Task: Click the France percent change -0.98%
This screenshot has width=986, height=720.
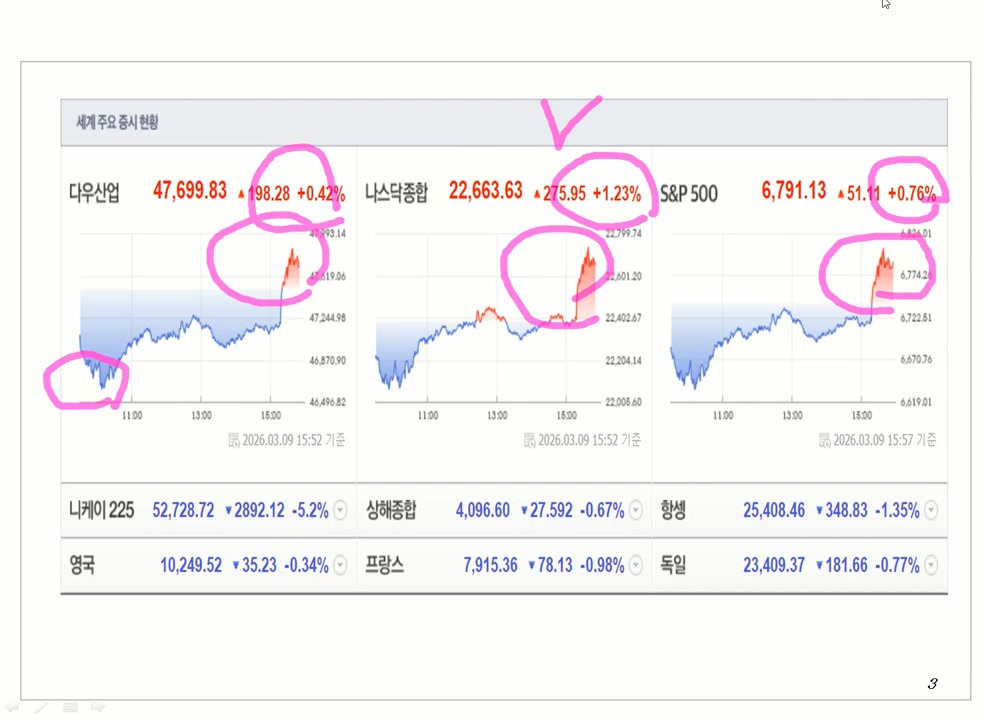Action: pyautogui.click(x=602, y=565)
